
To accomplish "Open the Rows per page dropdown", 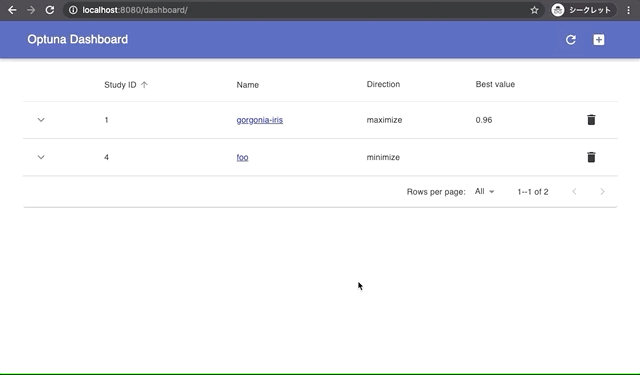I will pos(484,191).
